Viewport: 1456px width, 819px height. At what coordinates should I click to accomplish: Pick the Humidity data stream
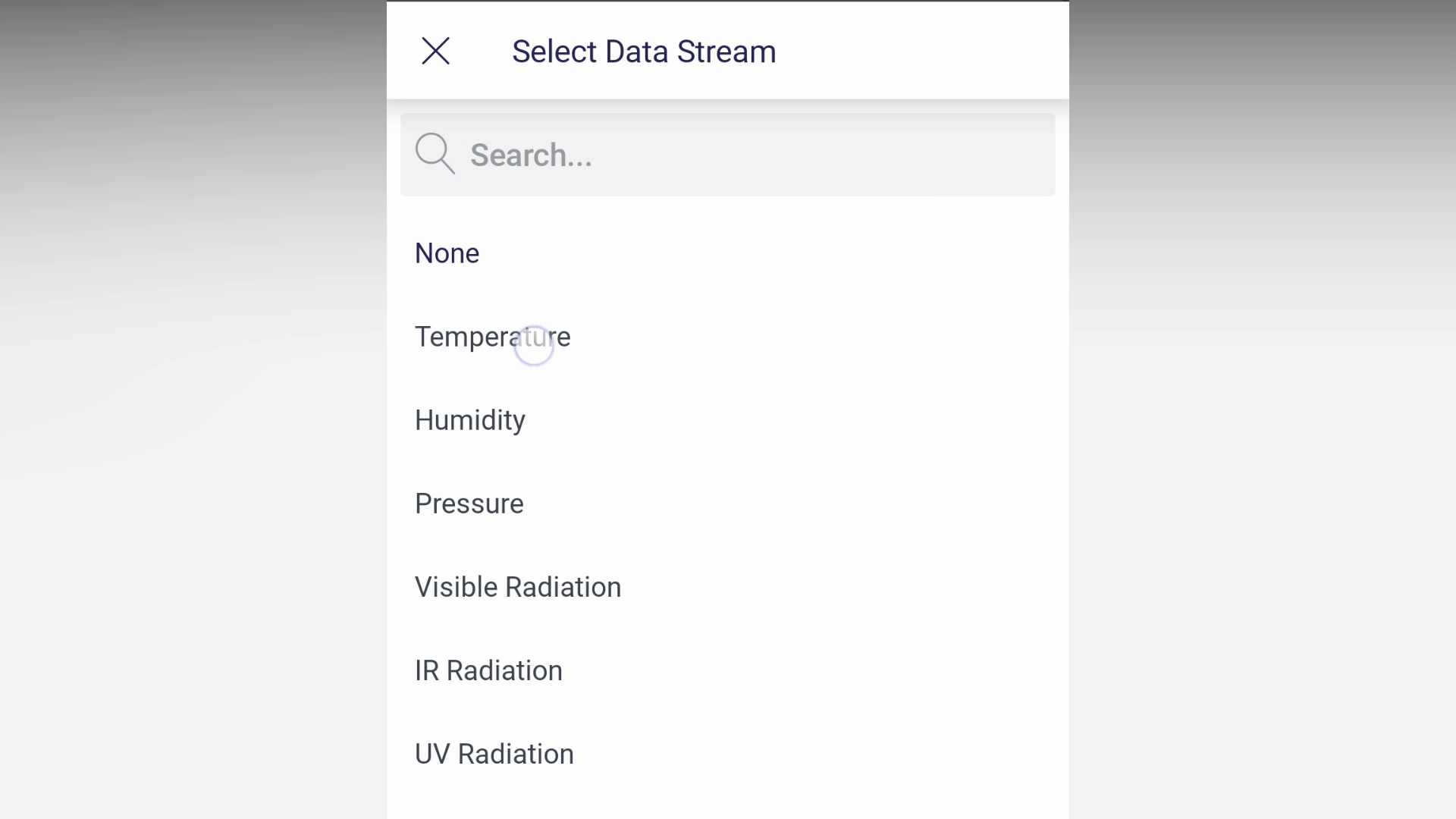(469, 420)
